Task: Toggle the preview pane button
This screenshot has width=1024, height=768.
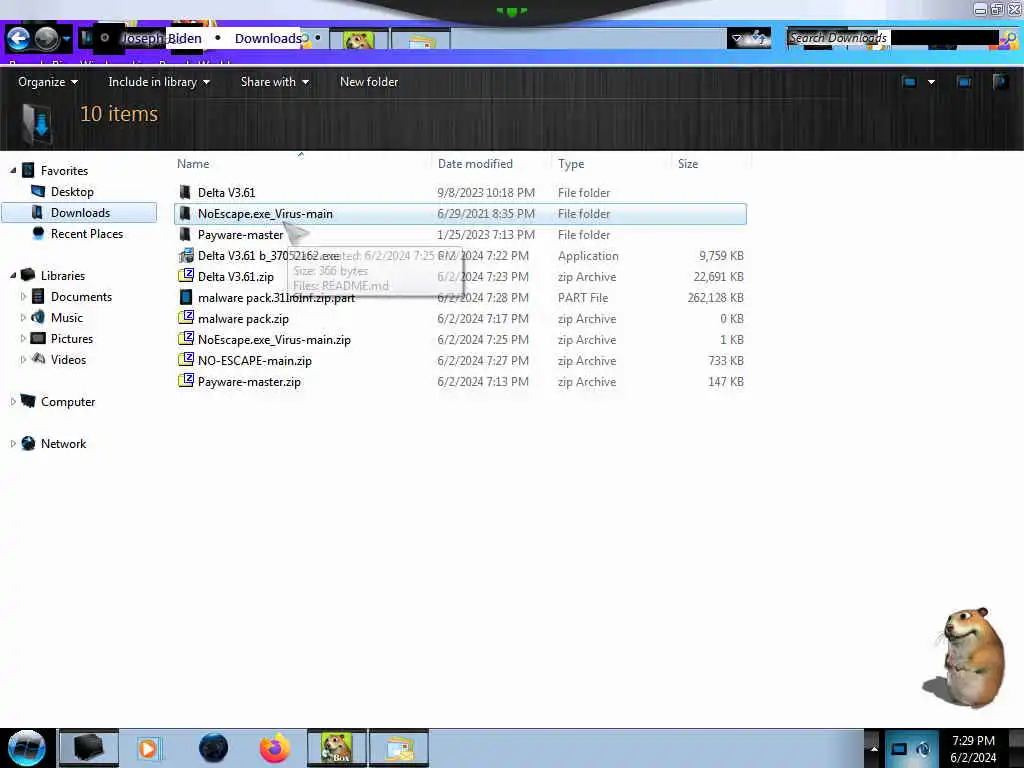Action: coord(964,82)
